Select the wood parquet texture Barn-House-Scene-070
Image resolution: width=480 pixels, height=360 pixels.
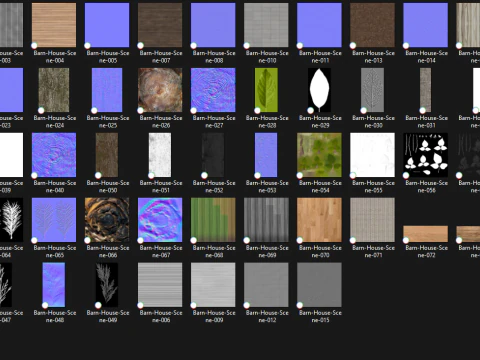click(x=319, y=220)
